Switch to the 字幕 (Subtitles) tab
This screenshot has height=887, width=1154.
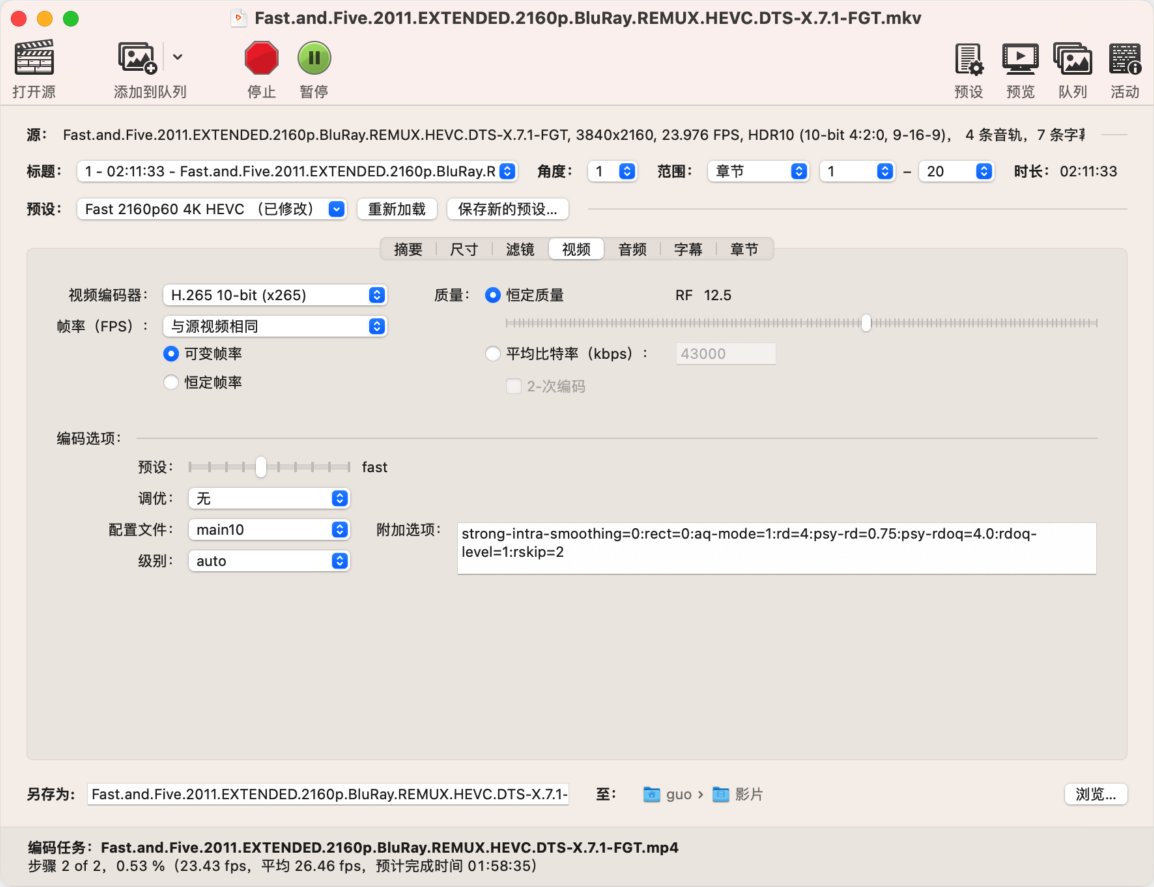coord(688,249)
